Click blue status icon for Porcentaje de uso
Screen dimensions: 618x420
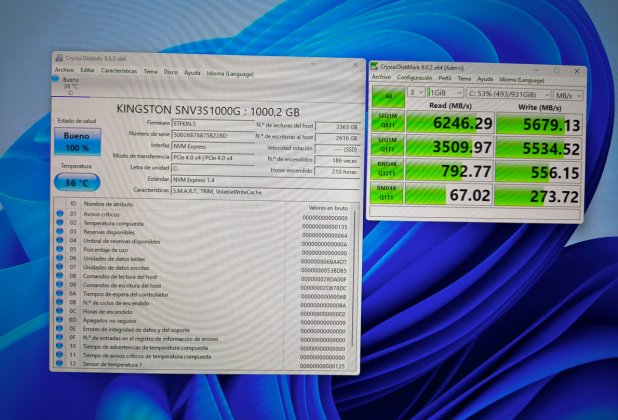point(60,249)
